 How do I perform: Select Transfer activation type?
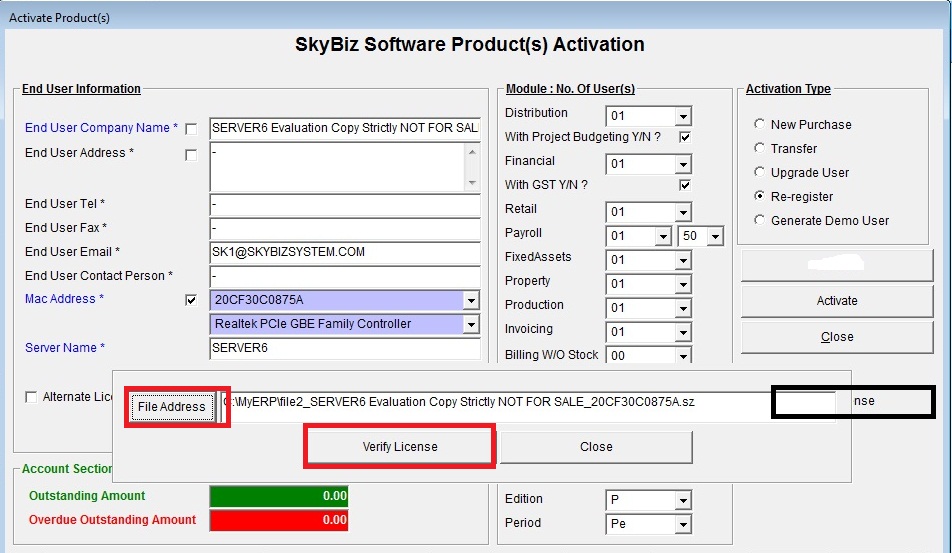point(759,148)
